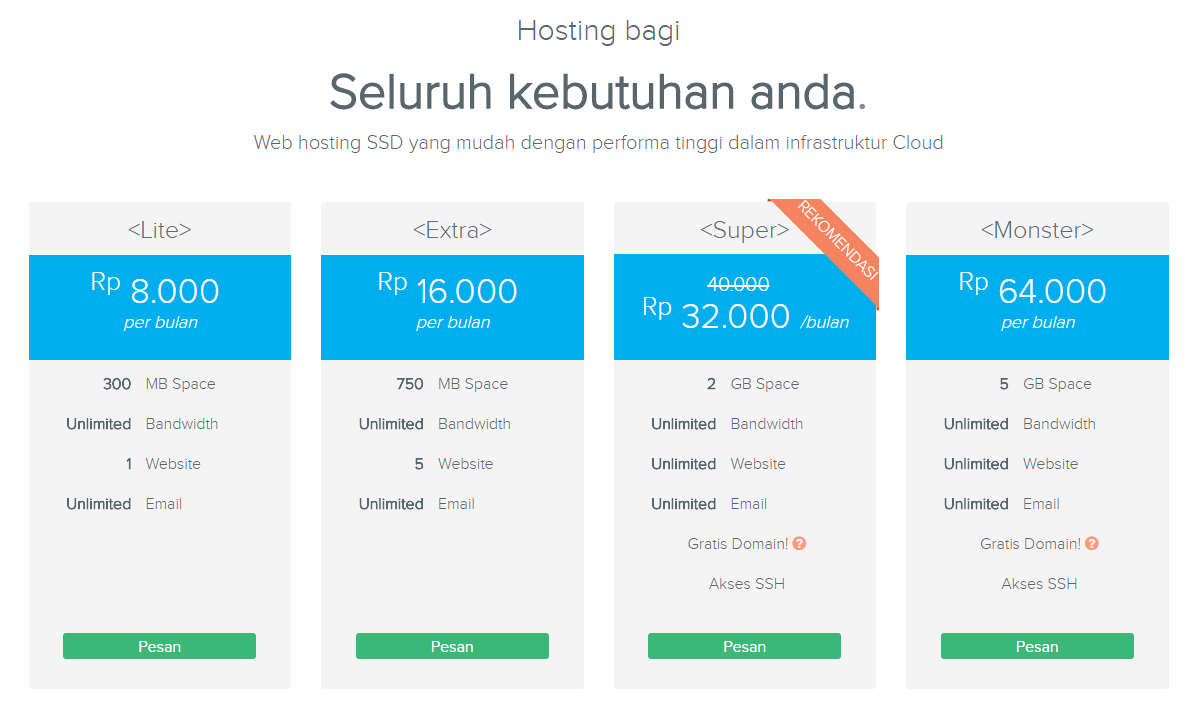Click Akses SSH on the Monster plan

click(x=1039, y=583)
